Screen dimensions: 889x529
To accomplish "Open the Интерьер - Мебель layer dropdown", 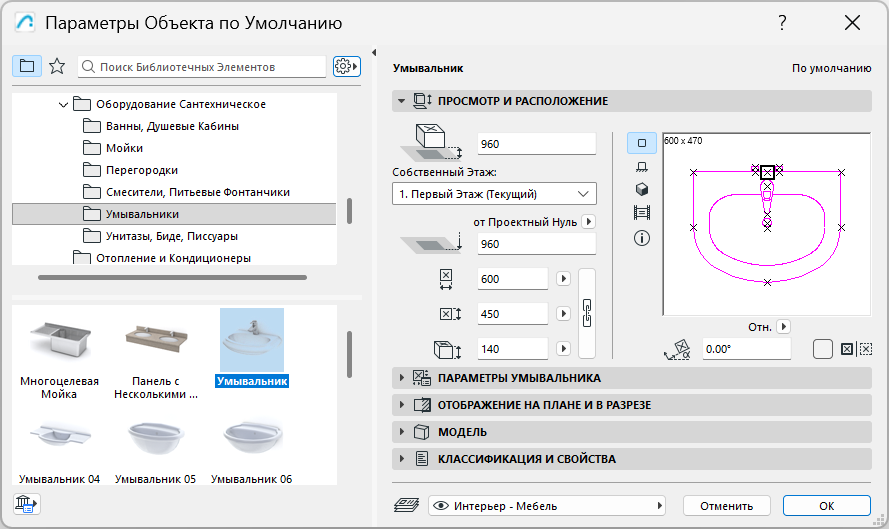I will pos(547,506).
